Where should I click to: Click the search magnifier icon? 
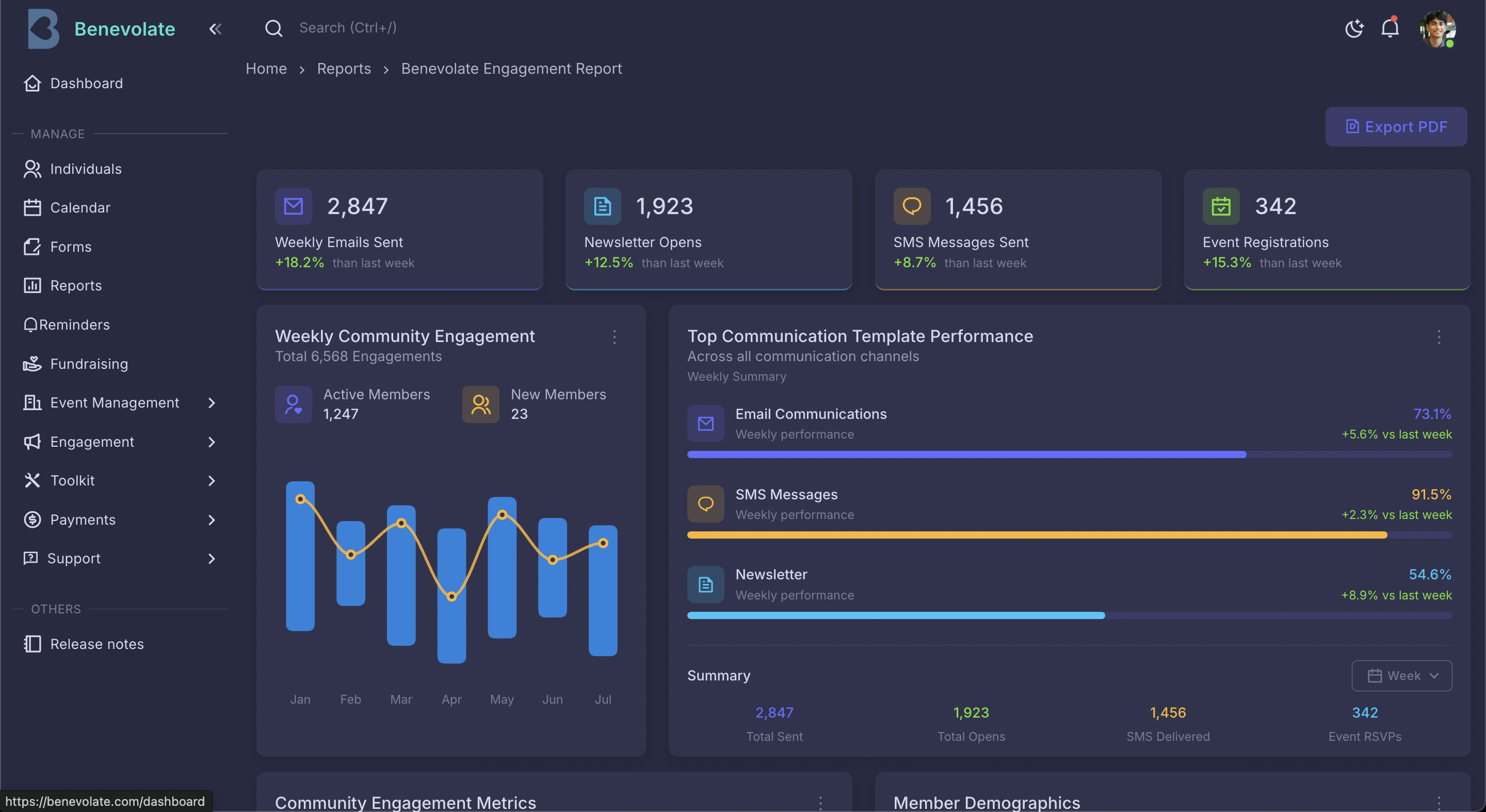pyautogui.click(x=274, y=28)
